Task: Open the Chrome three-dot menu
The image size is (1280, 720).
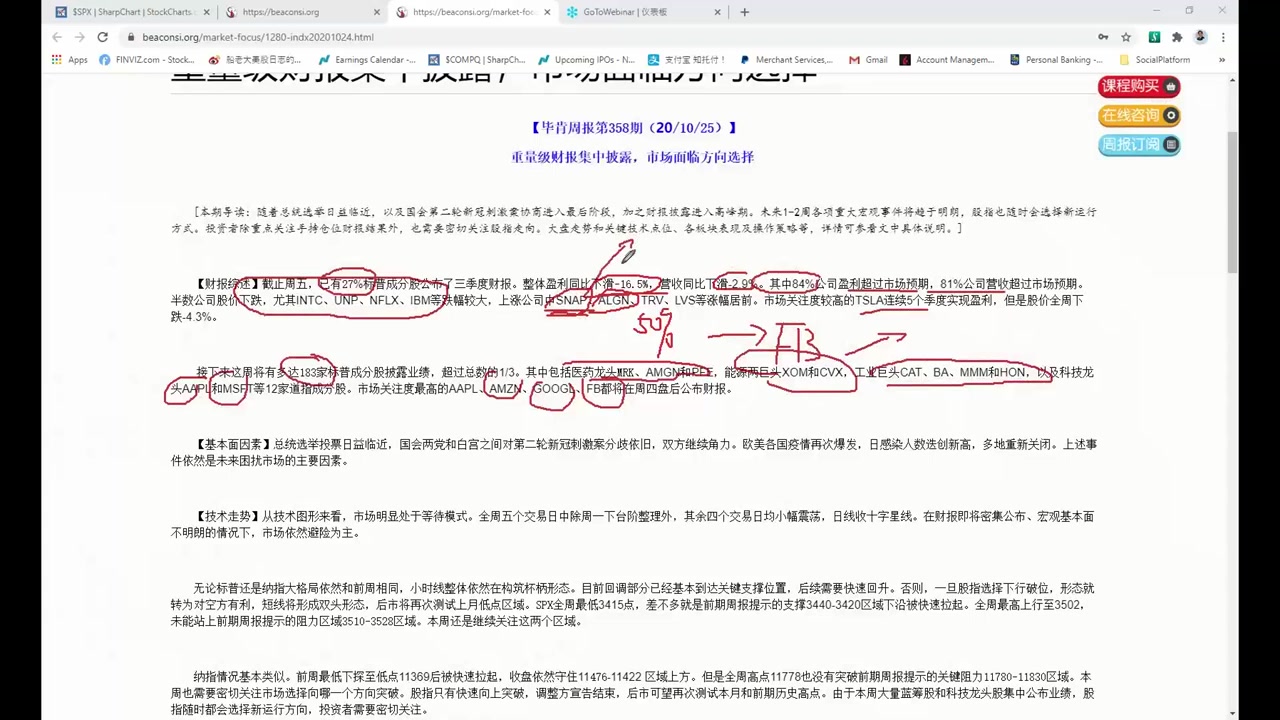Action: point(1223,37)
